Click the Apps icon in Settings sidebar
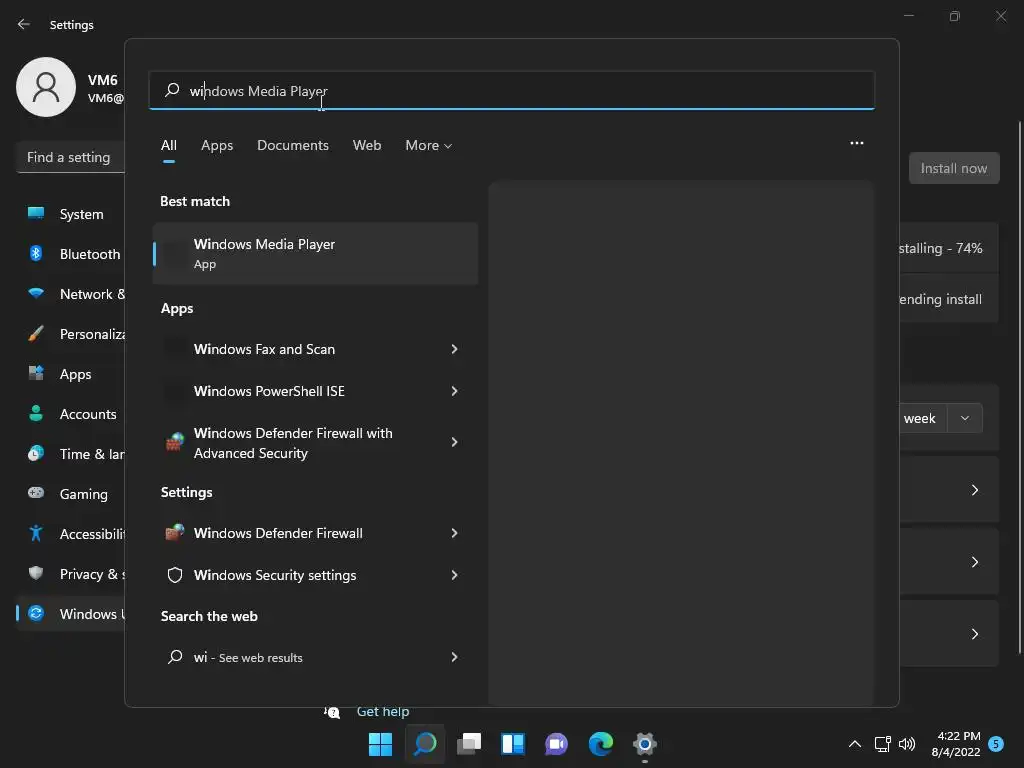This screenshot has width=1024, height=768. click(36, 374)
